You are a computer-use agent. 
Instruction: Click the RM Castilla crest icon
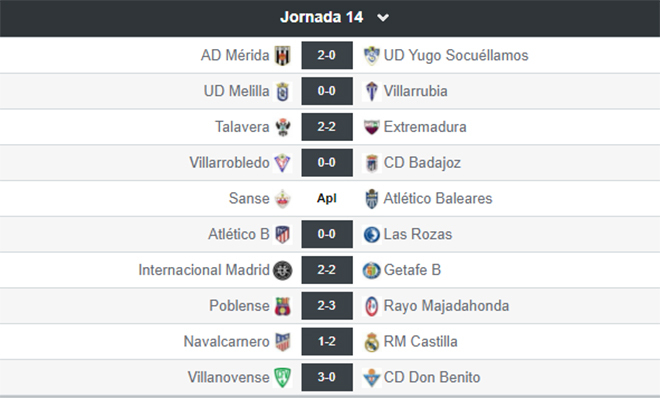tap(371, 342)
